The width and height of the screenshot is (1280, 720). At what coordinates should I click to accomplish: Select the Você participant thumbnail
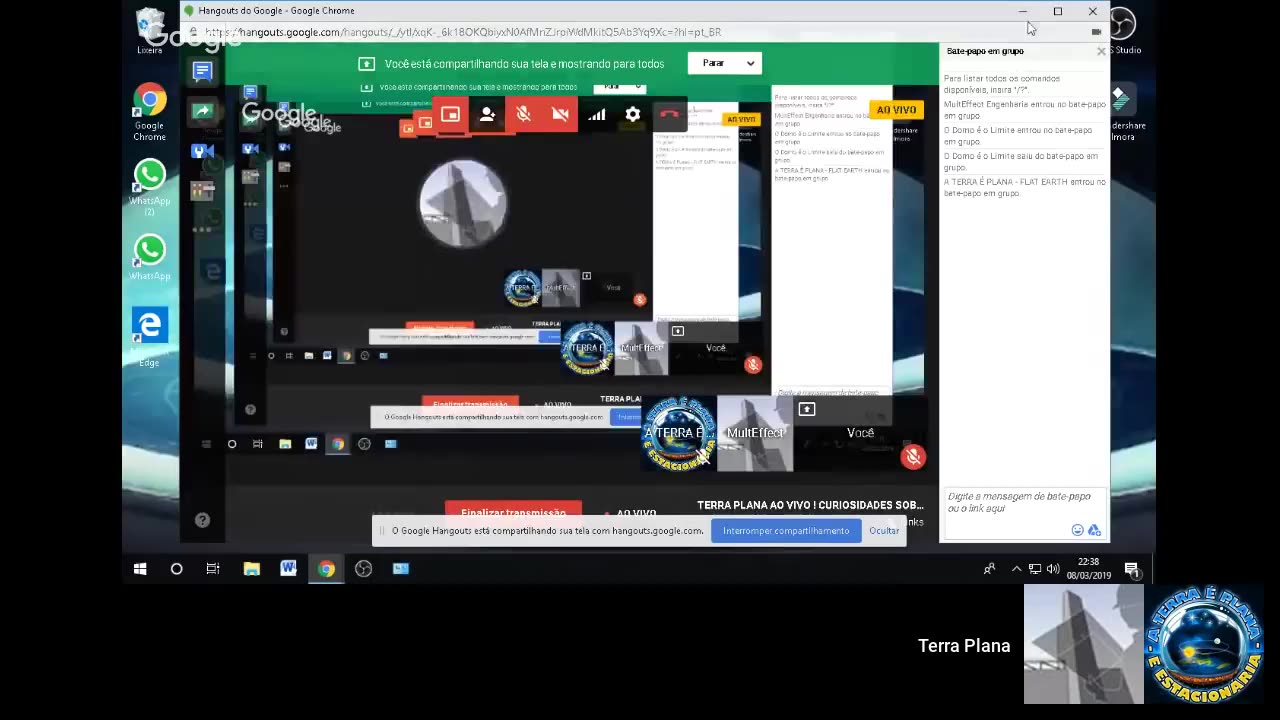pos(860,433)
